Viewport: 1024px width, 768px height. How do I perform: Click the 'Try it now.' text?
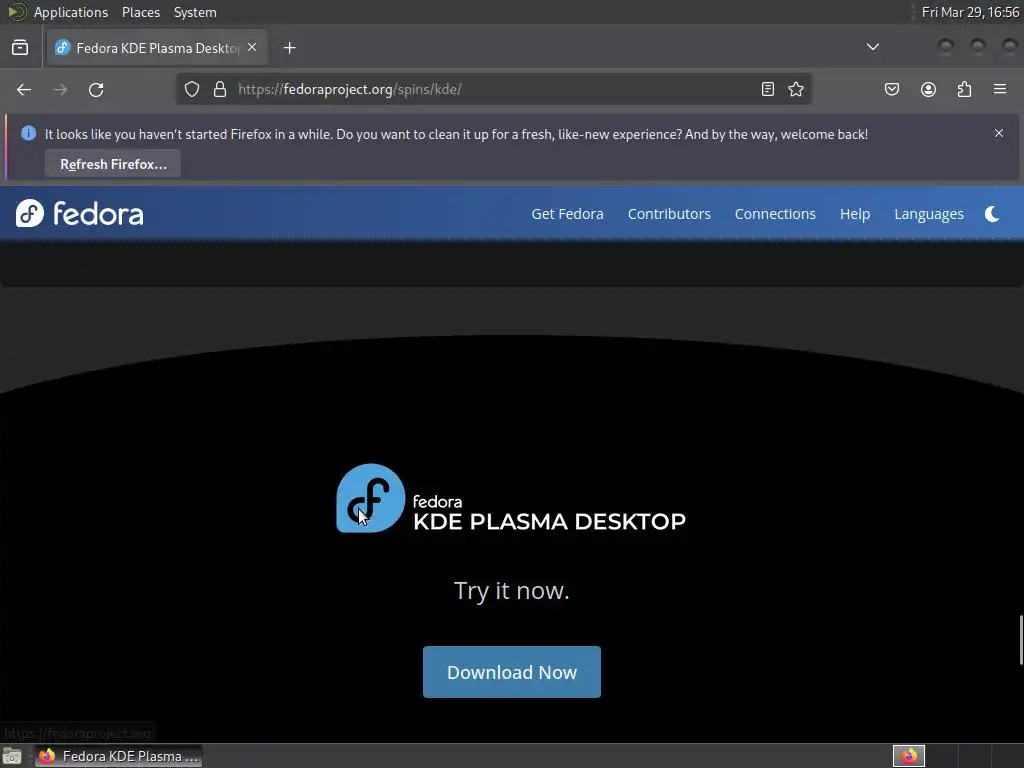[511, 590]
